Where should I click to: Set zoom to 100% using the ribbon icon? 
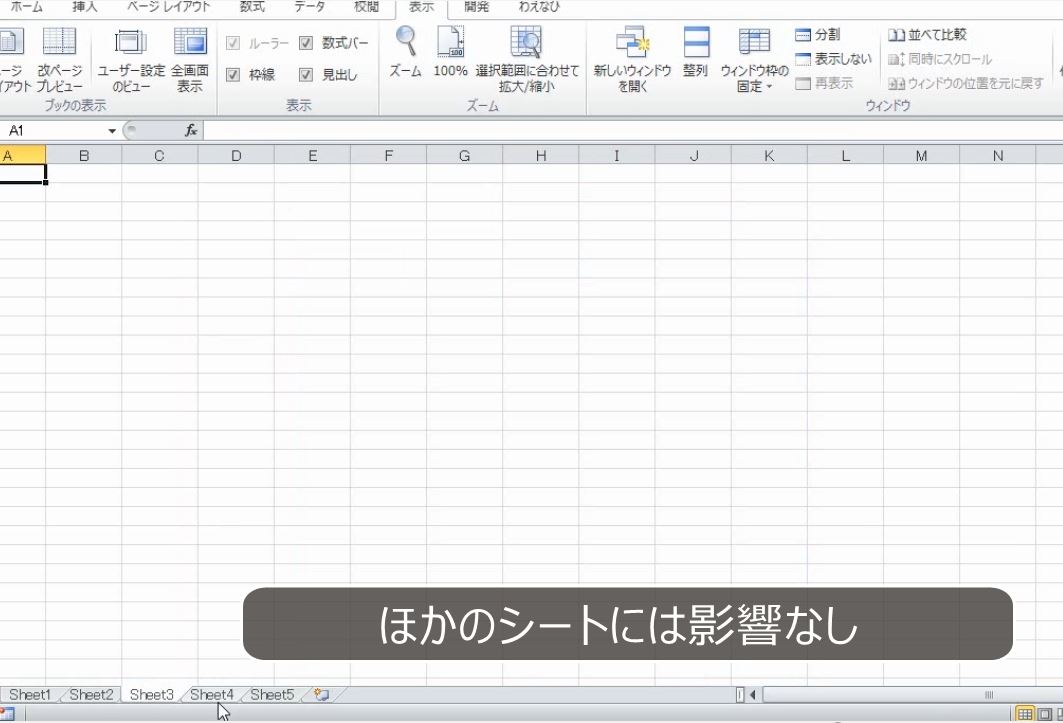451,44
